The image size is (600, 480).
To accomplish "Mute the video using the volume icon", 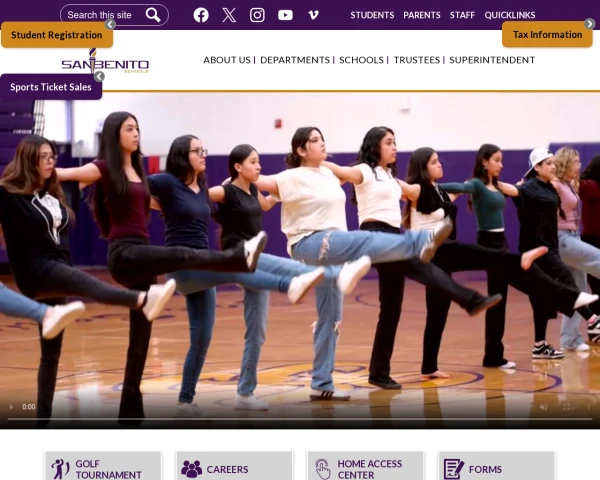I will tap(544, 407).
